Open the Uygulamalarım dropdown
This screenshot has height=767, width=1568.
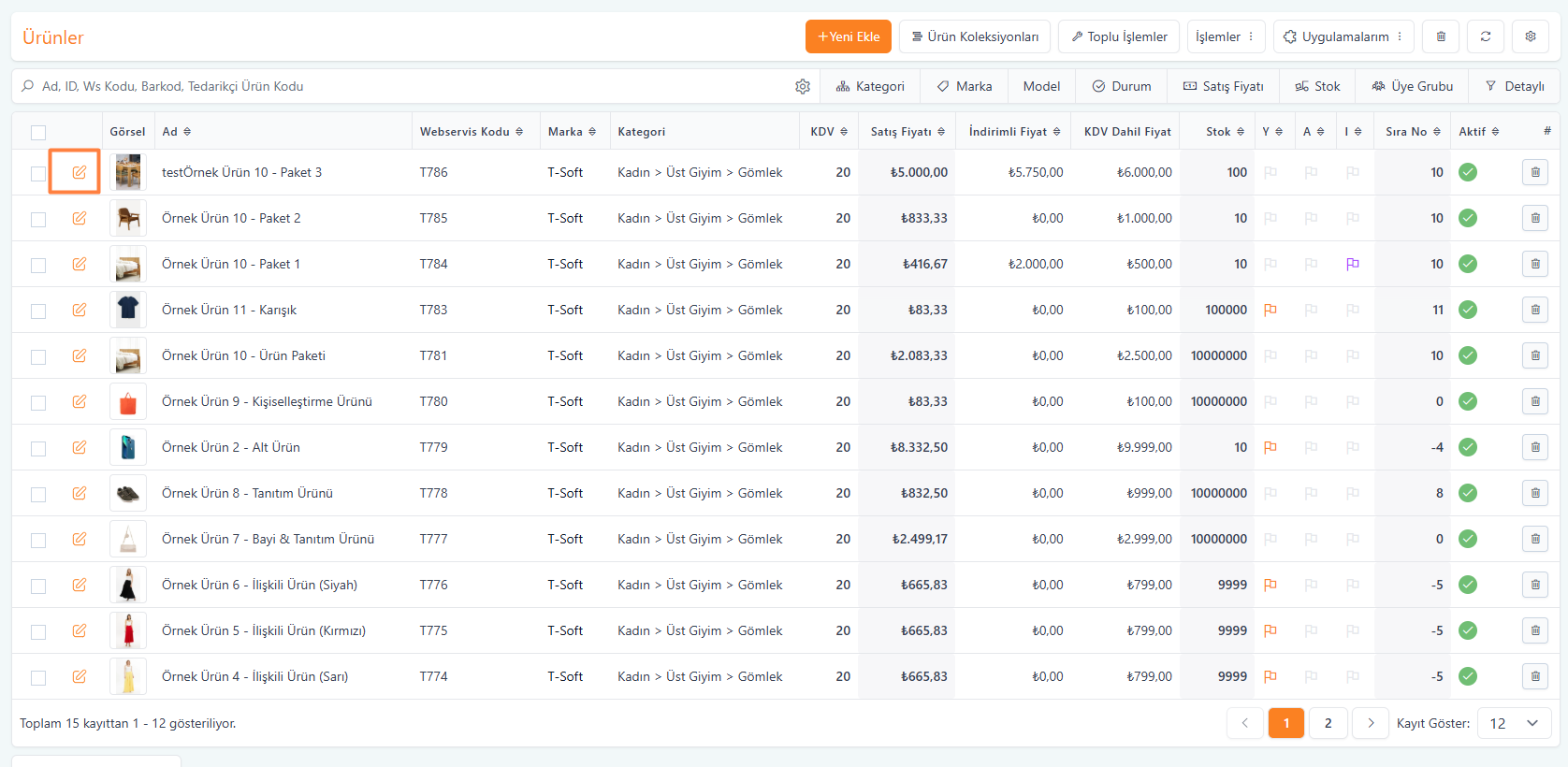[x=1343, y=36]
